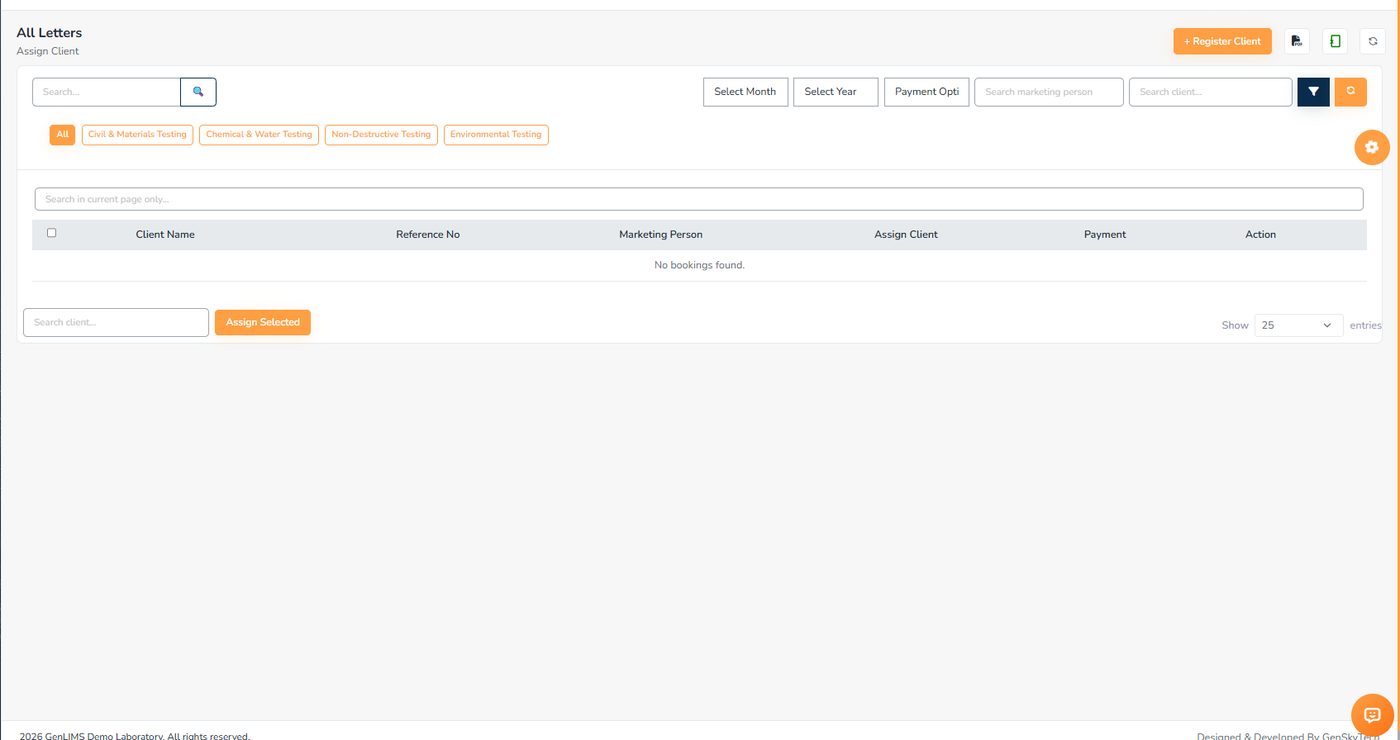Viewport: 1400px width, 740px height.
Task: Open the Select Month dropdown
Action: [x=746, y=92]
